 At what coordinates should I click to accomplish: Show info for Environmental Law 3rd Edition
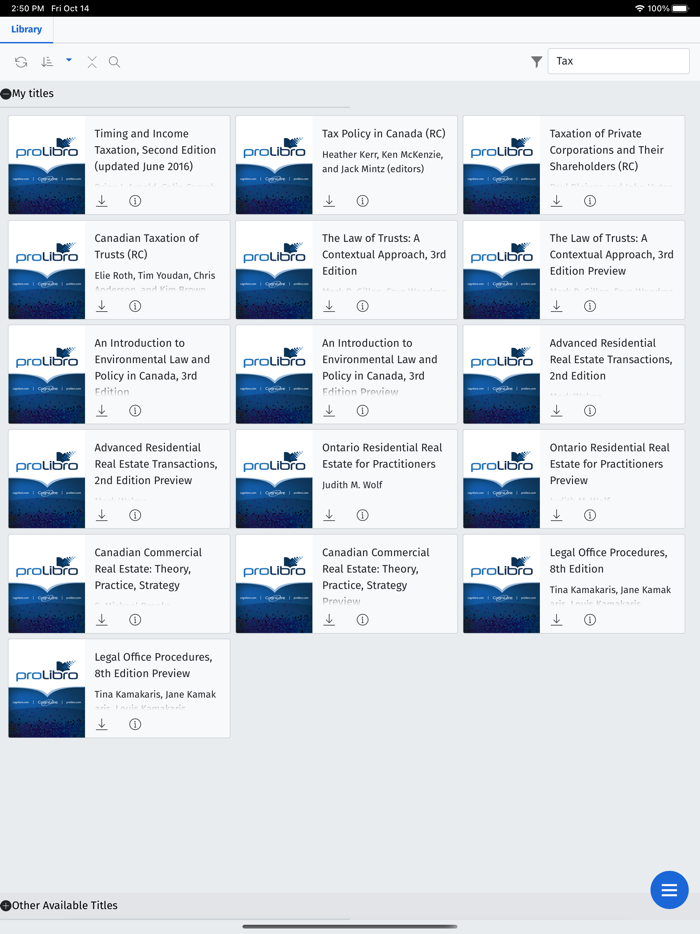[x=135, y=410]
